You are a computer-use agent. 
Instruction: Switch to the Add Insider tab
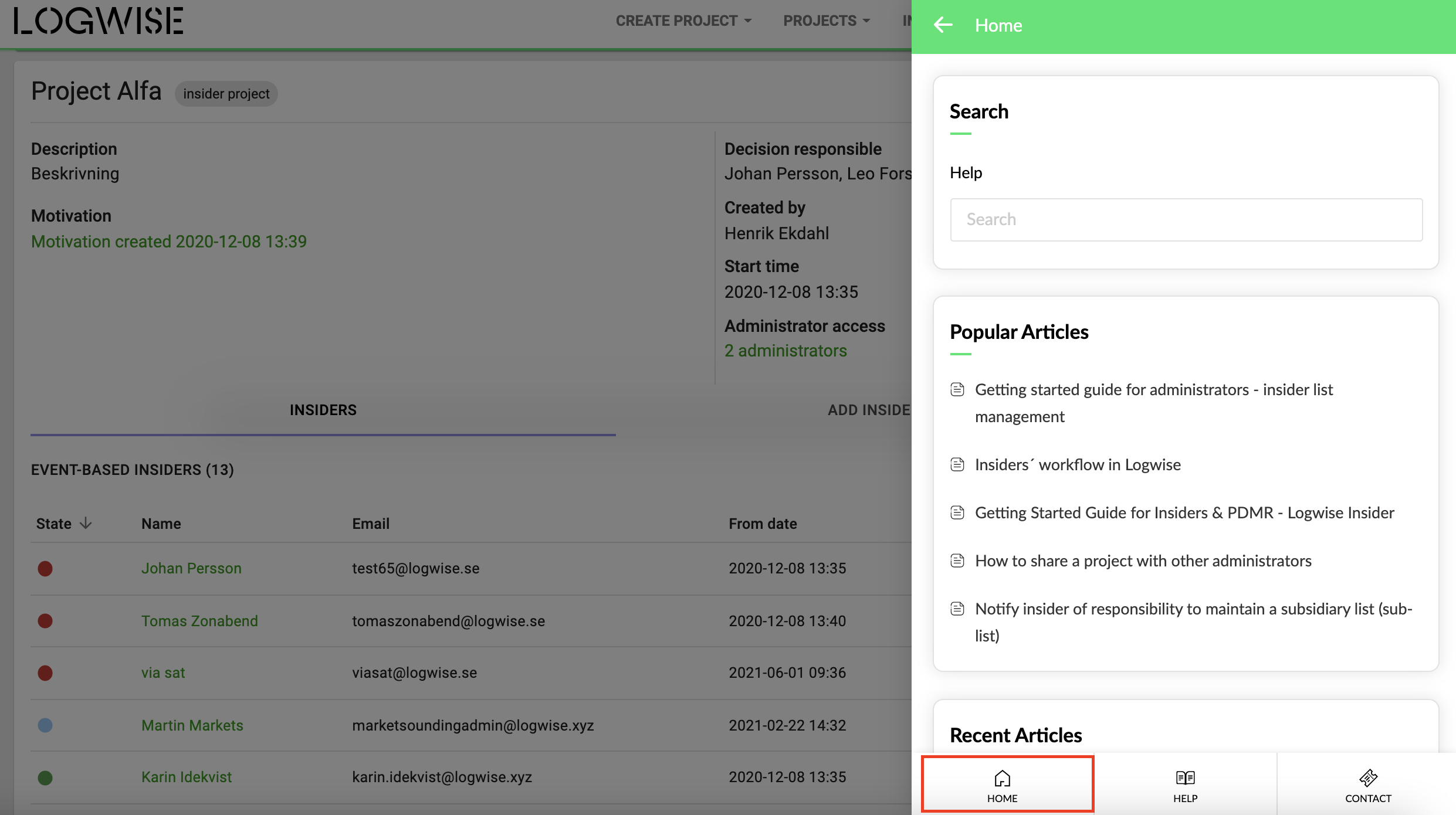coord(869,410)
